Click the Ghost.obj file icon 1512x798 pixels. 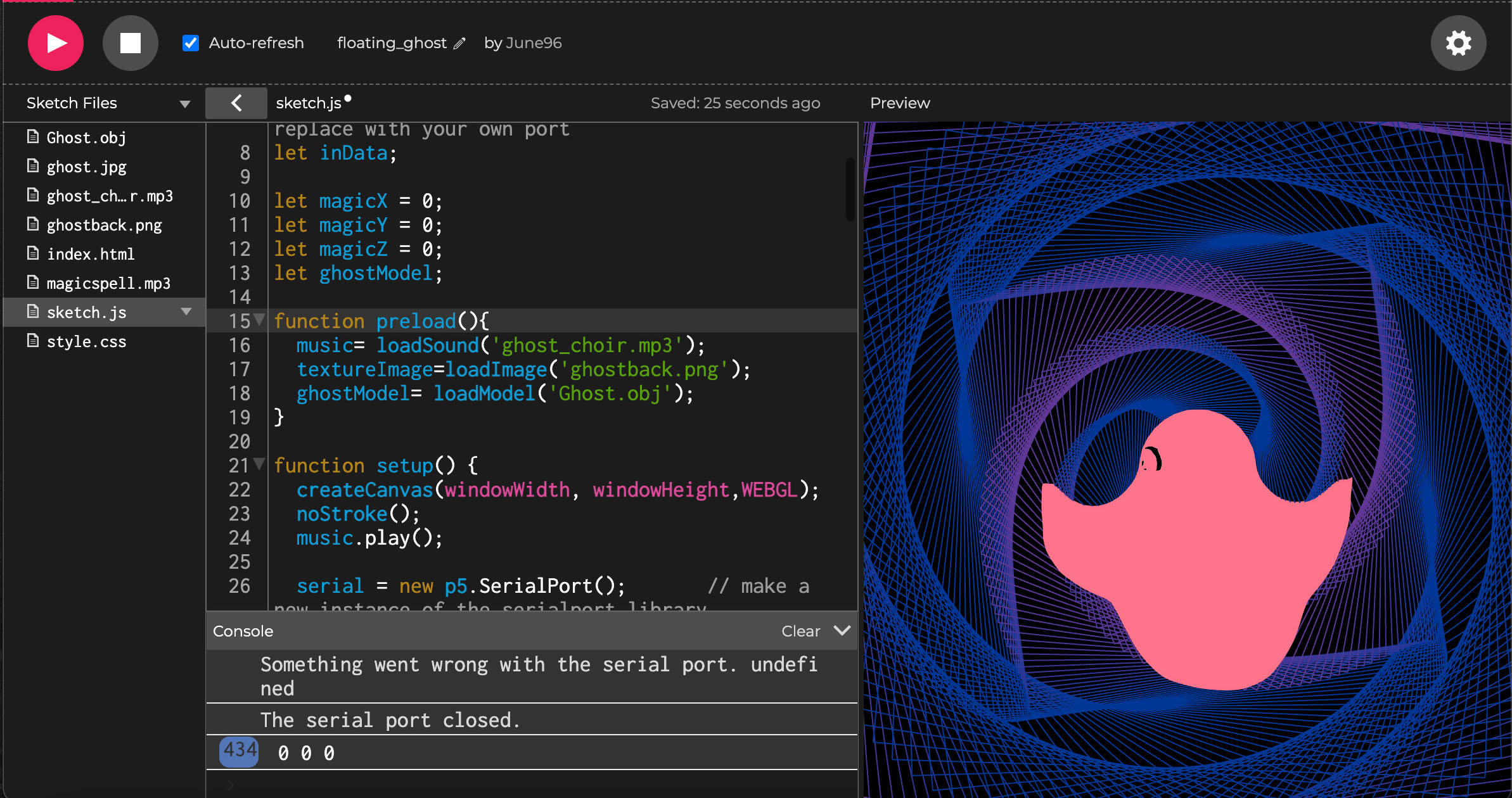pos(33,137)
